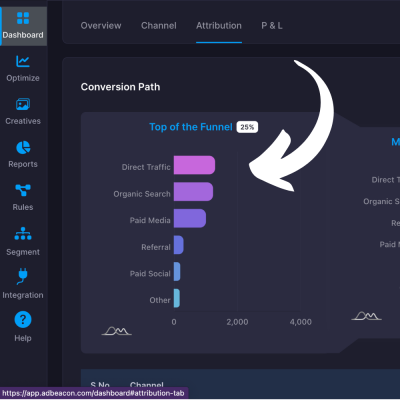Viewport: 400px width, 400px height.
Task: Open the Optimize line-chart icon
Action: point(23,61)
